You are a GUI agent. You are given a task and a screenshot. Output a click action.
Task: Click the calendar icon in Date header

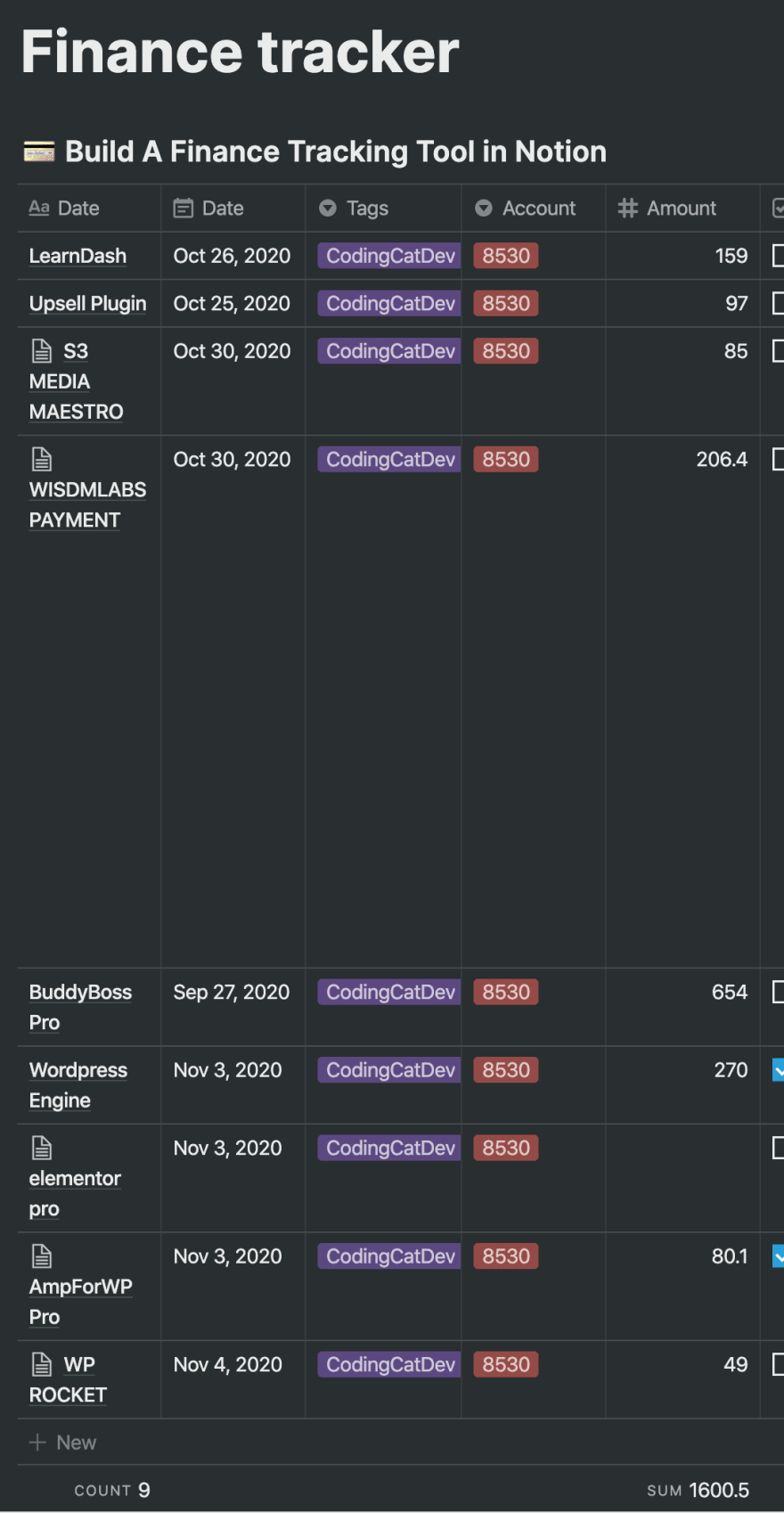point(184,209)
